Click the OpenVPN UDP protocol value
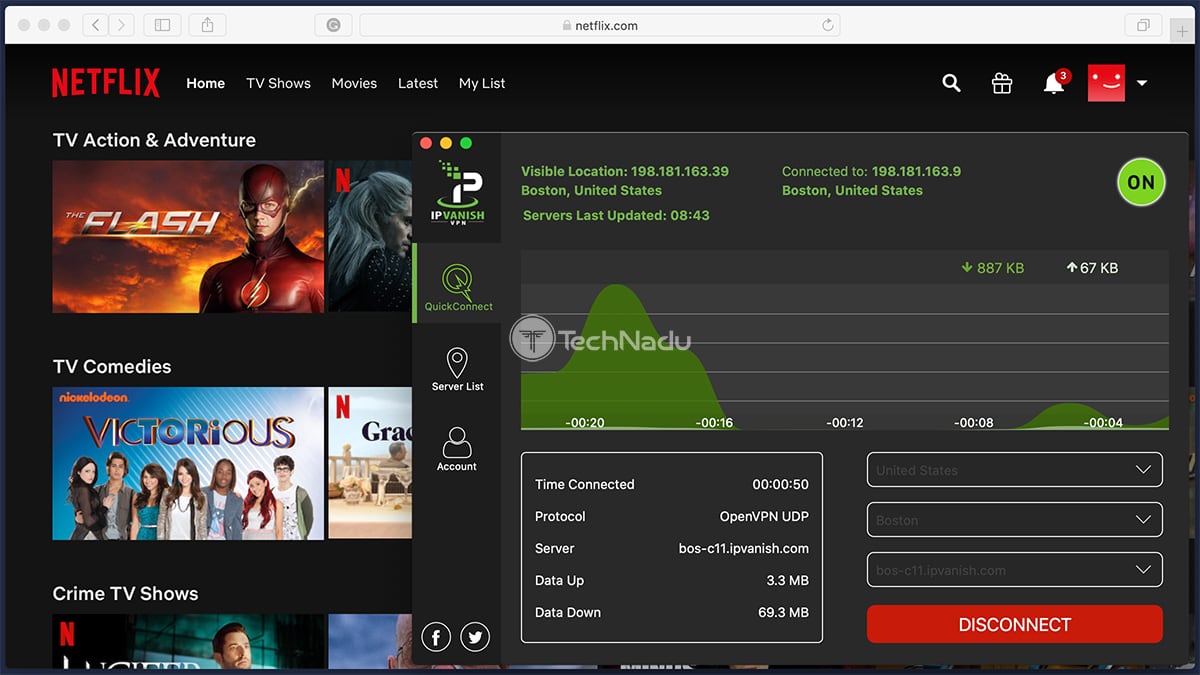 (764, 516)
